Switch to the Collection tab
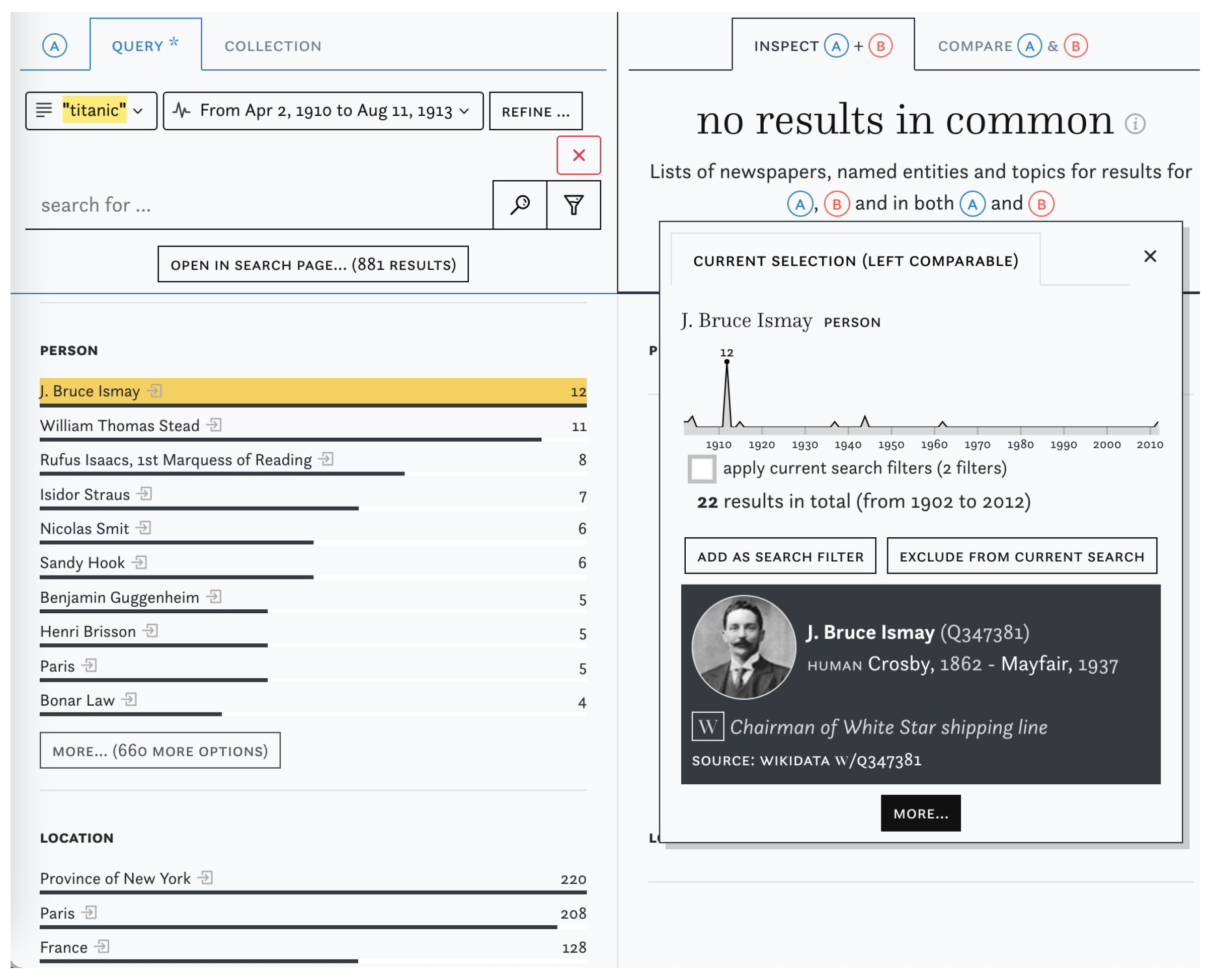 [x=273, y=46]
